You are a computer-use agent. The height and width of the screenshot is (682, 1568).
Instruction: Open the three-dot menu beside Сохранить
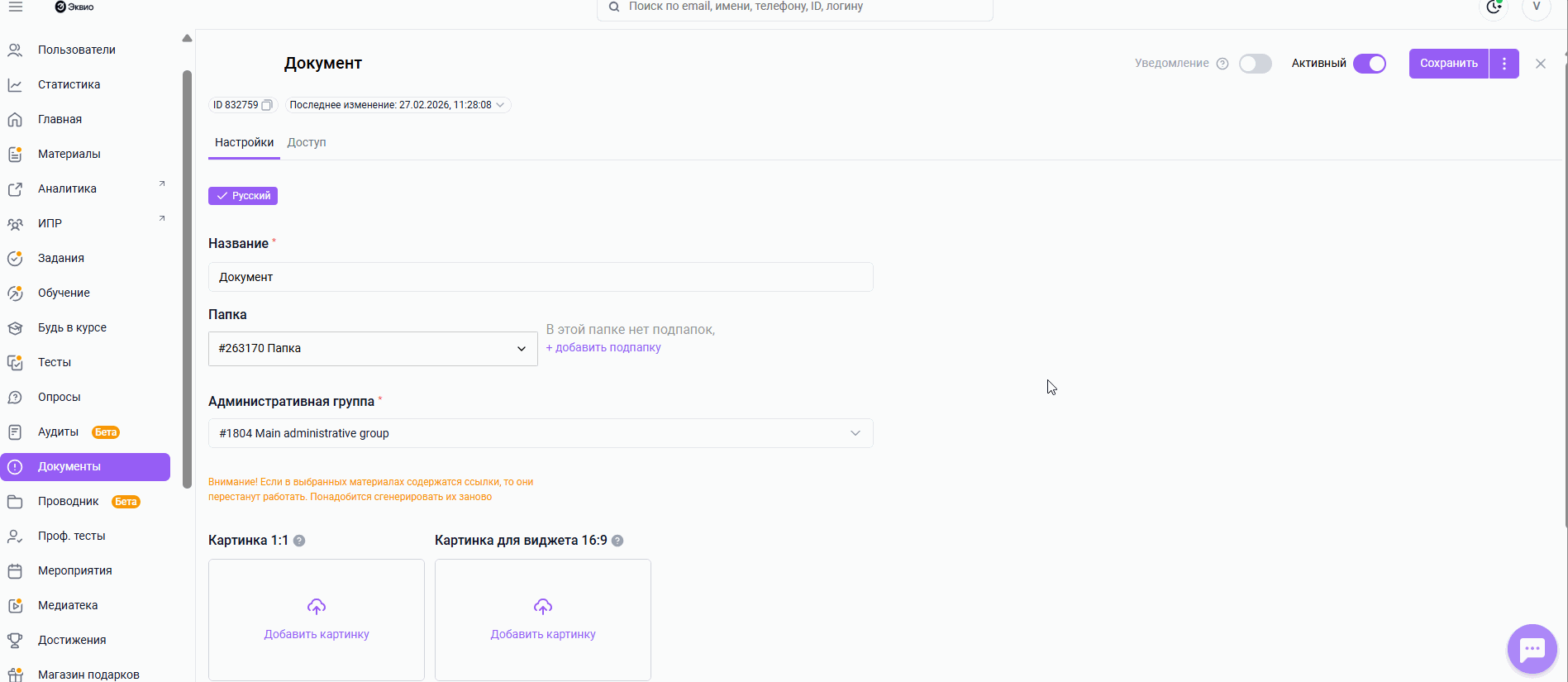tap(1504, 64)
